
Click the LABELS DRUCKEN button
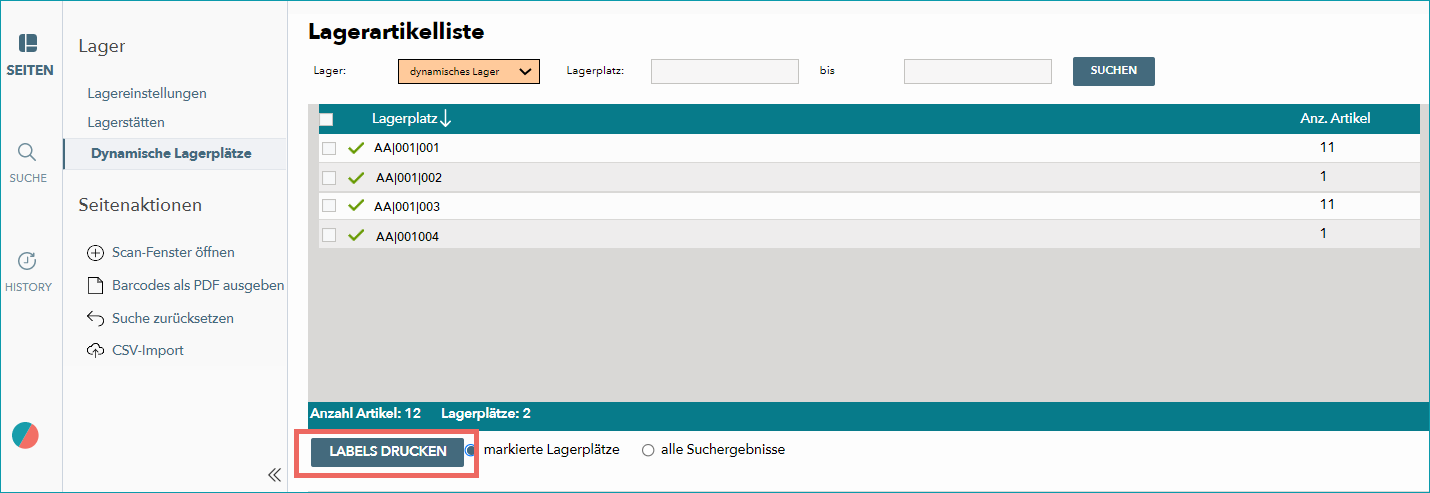388,452
